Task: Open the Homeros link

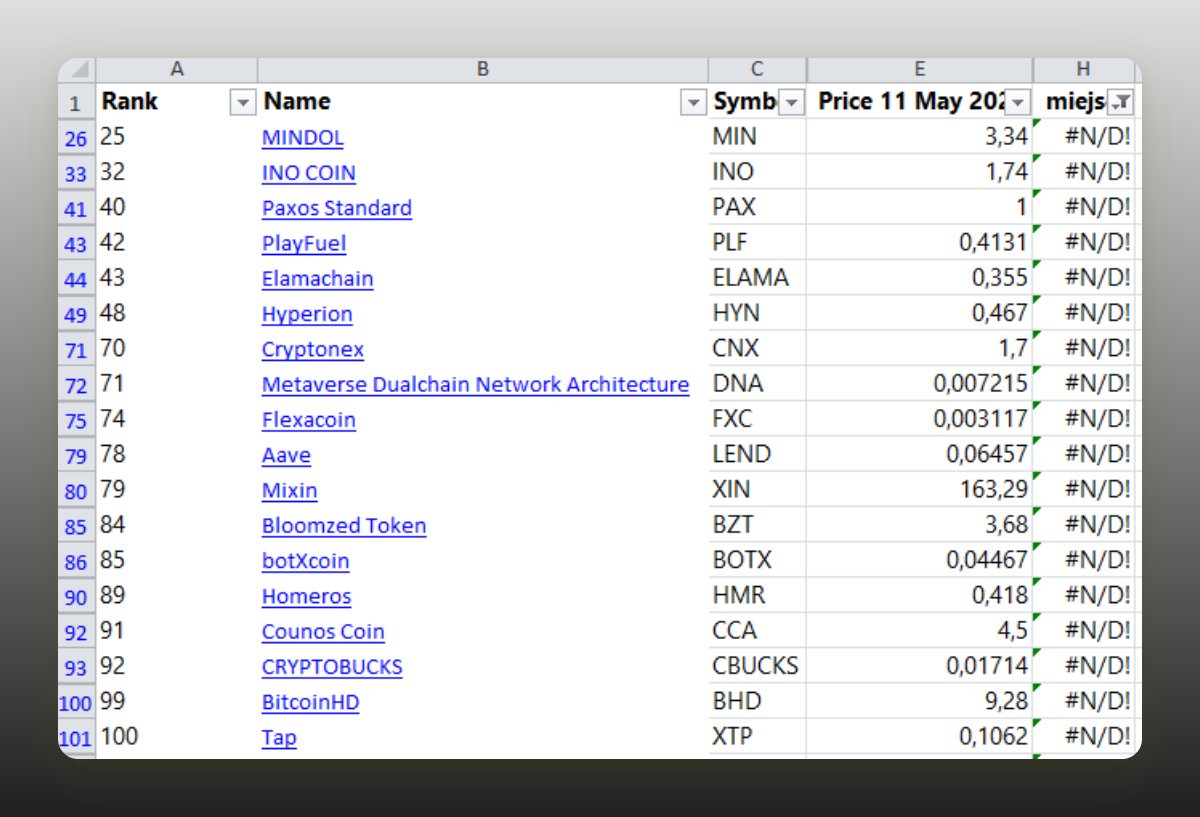Action: (307, 597)
